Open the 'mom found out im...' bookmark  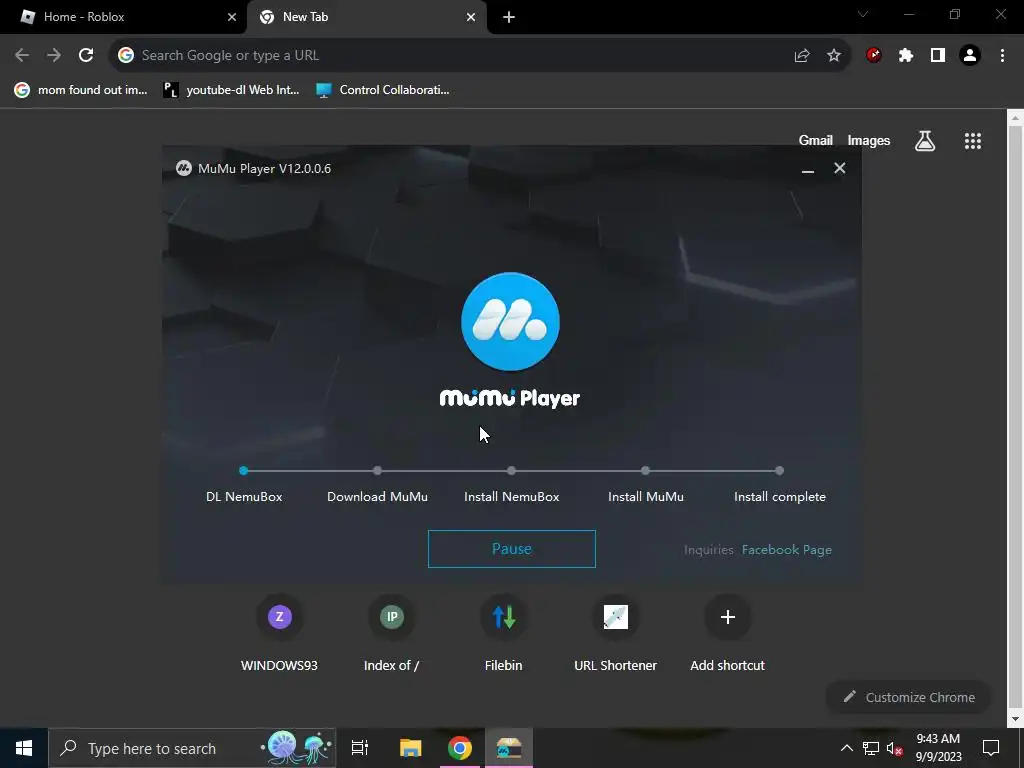(x=81, y=90)
